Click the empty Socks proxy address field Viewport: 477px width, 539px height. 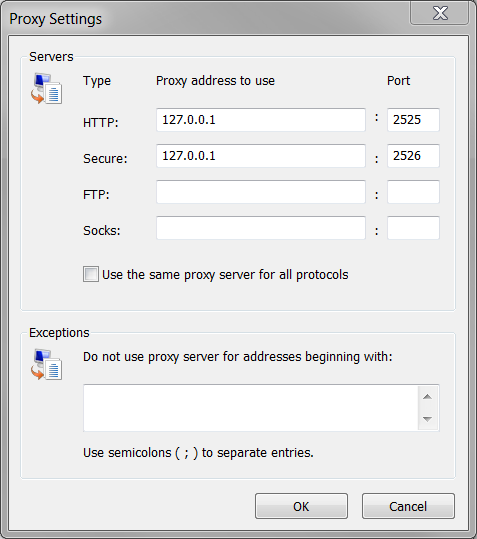click(x=261, y=228)
